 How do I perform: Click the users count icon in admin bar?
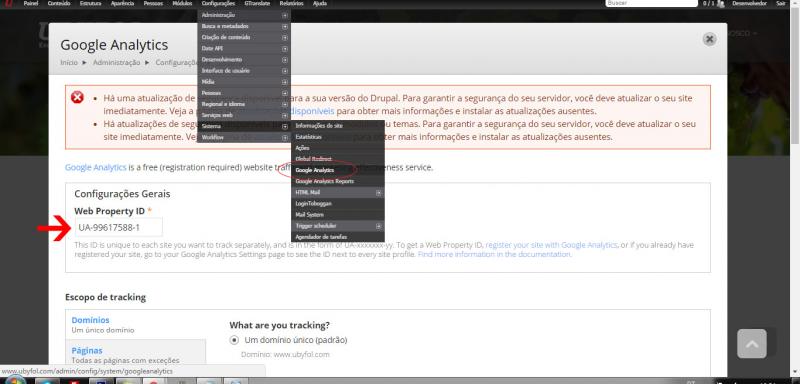[721, 4]
